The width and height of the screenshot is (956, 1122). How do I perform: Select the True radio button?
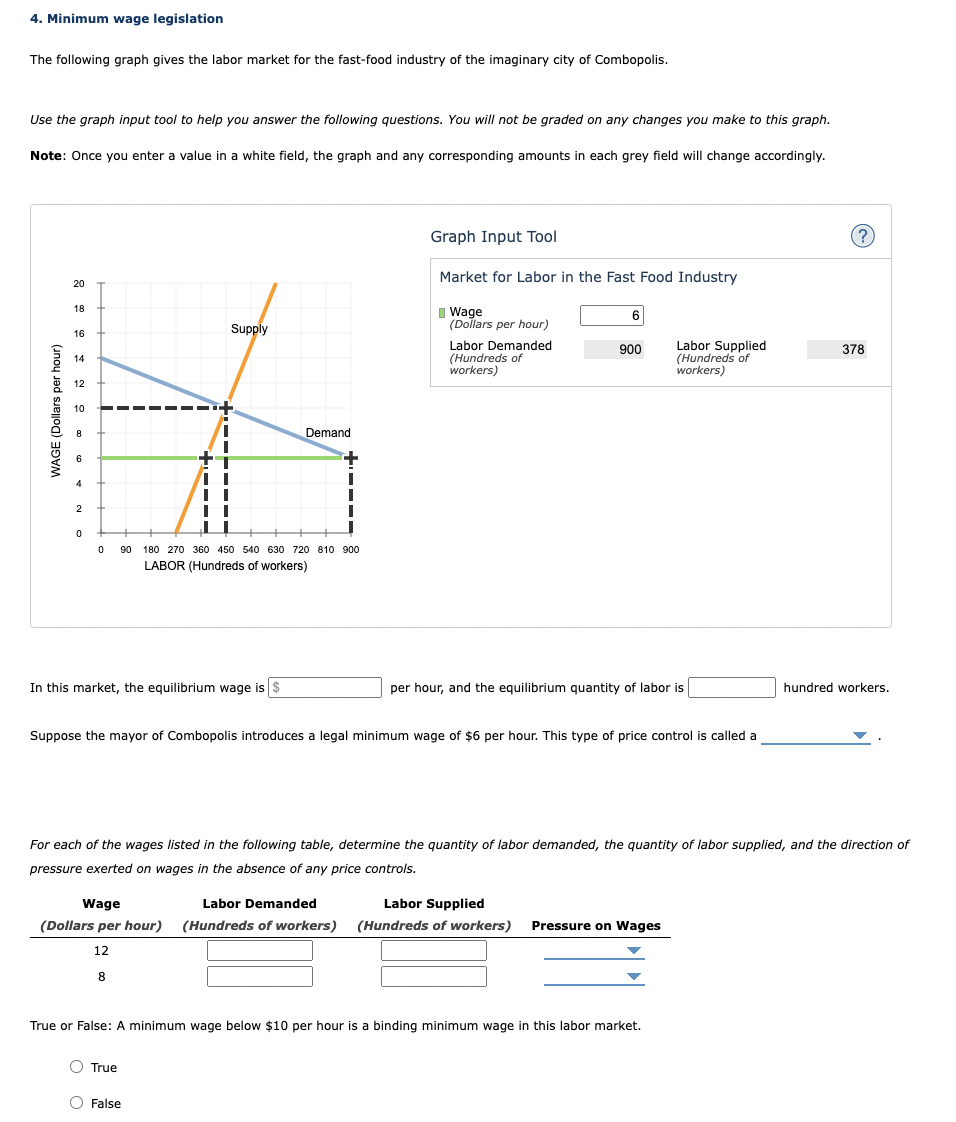(x=76, y=1066)
